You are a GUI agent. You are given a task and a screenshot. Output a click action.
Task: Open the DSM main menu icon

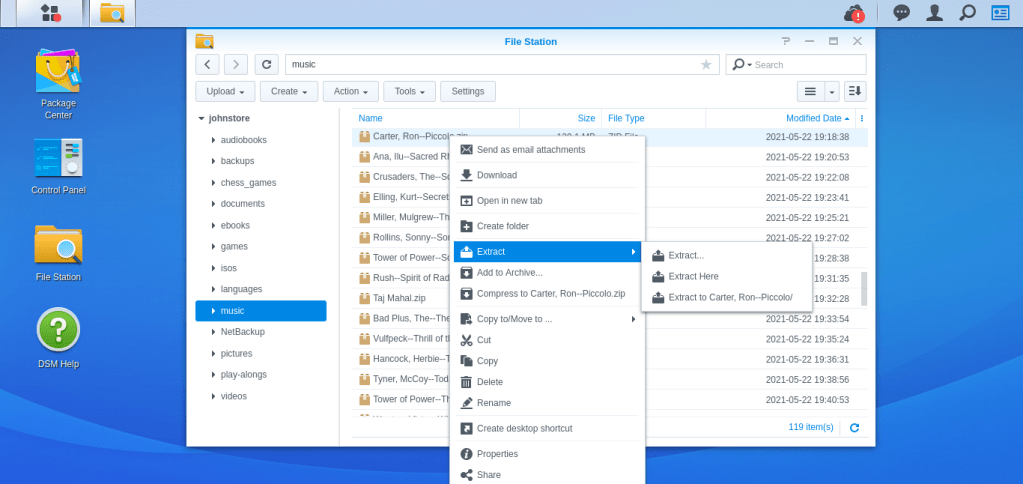[52, 13]
